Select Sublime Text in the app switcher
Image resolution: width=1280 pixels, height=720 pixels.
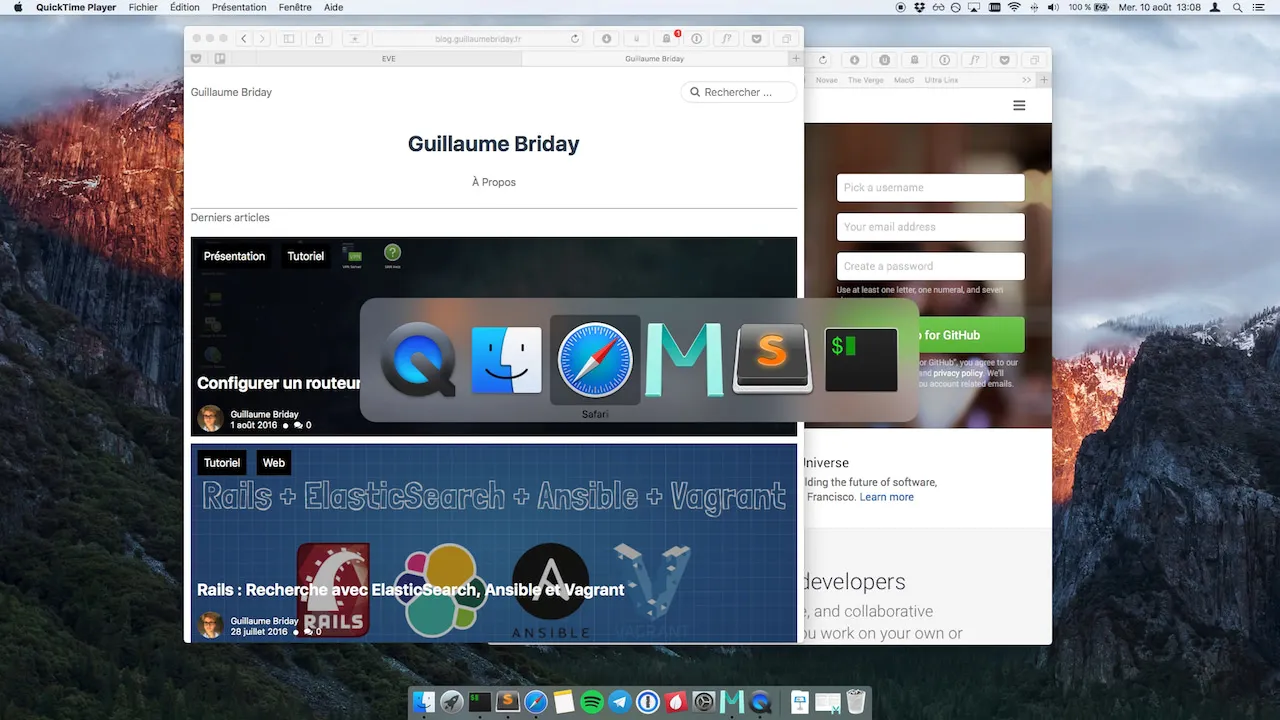[771, 360]
